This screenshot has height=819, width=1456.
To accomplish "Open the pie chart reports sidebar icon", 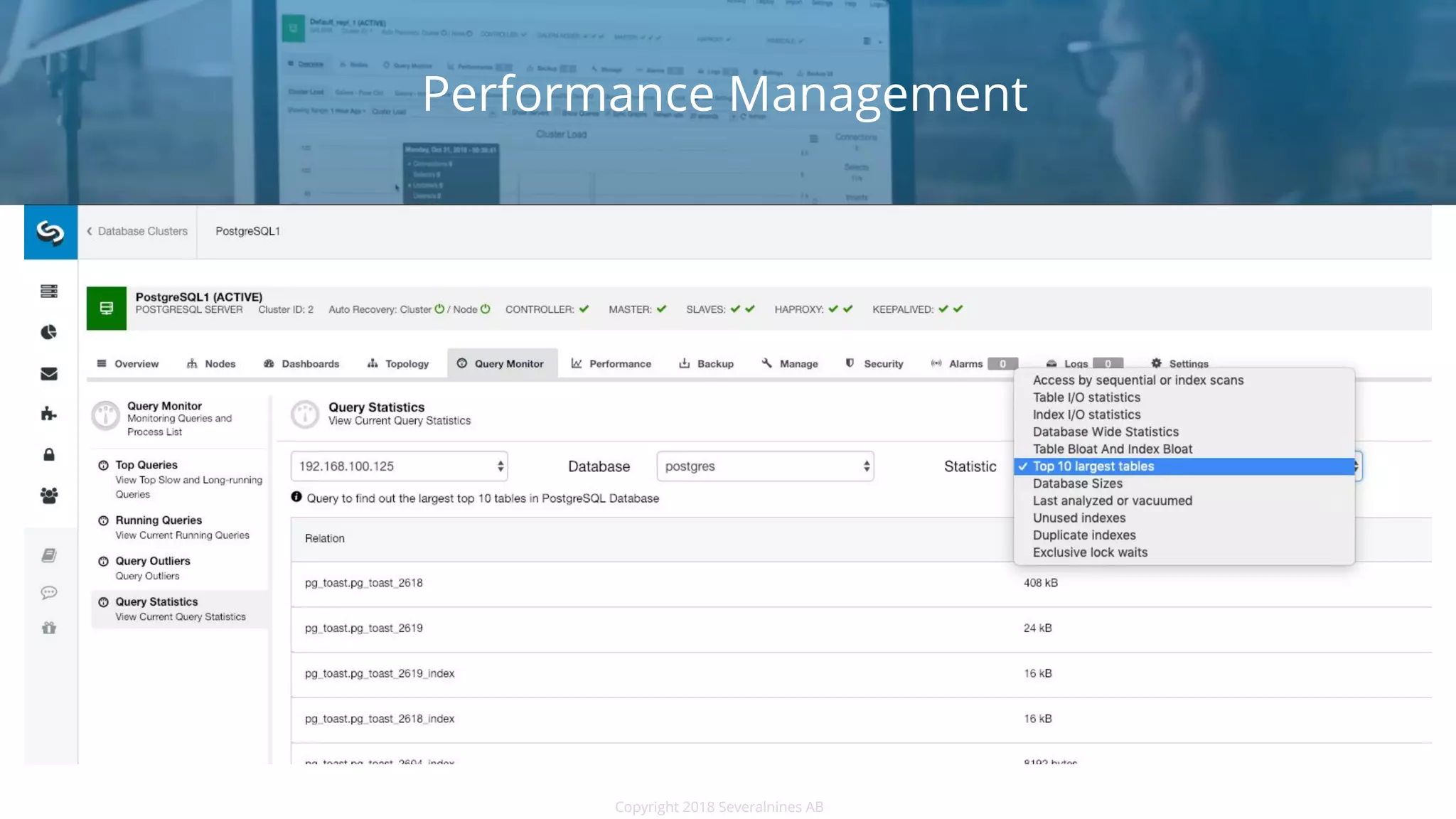I will pyautogui.click(x=49, y=332).
